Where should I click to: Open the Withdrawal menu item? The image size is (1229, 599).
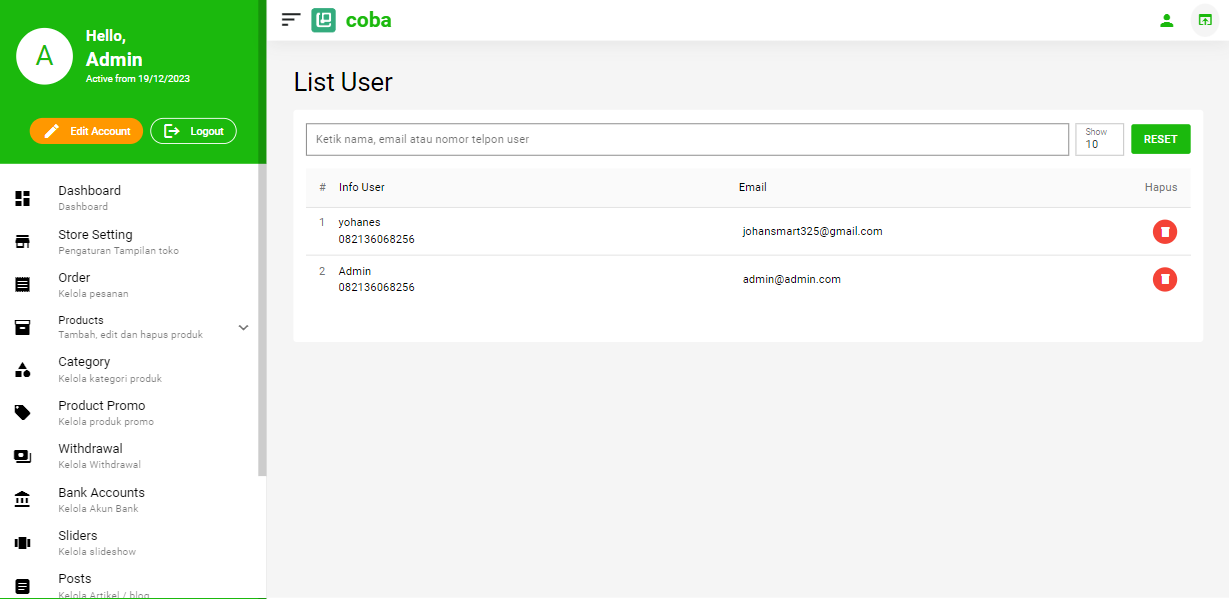point(90,449)
